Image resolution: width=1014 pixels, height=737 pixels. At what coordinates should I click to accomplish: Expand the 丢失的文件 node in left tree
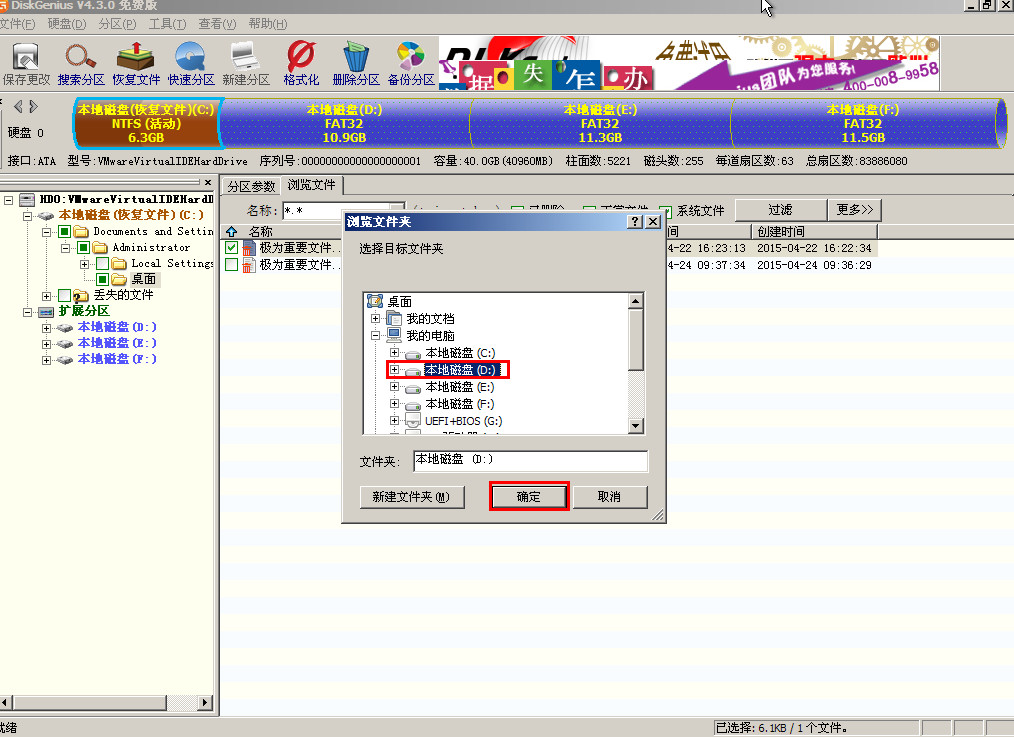click(x=47, y=296)
